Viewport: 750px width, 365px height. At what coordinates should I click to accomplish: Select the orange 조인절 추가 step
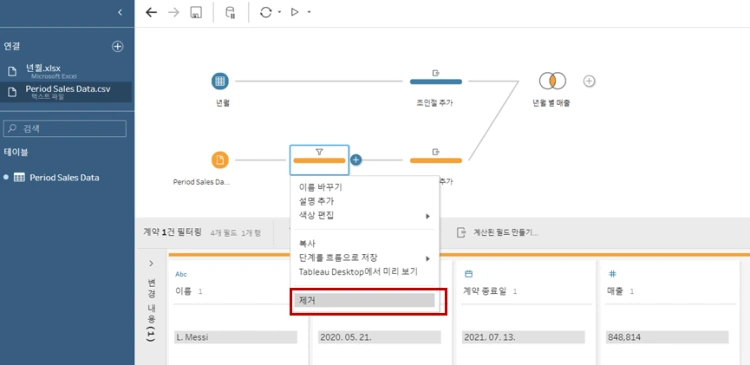(436, 160)
